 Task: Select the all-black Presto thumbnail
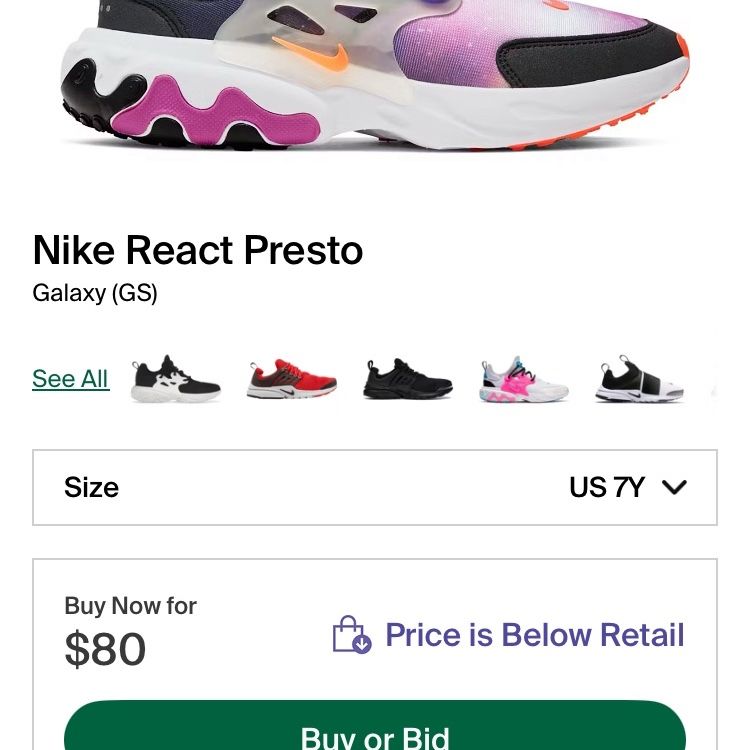point(408,379)
